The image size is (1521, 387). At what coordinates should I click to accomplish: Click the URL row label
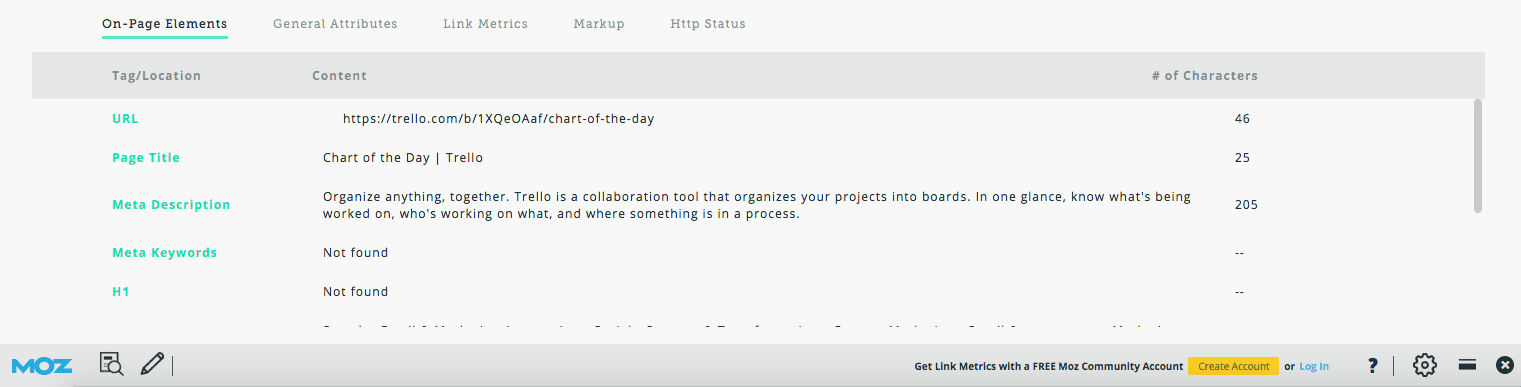pos(125,118)
